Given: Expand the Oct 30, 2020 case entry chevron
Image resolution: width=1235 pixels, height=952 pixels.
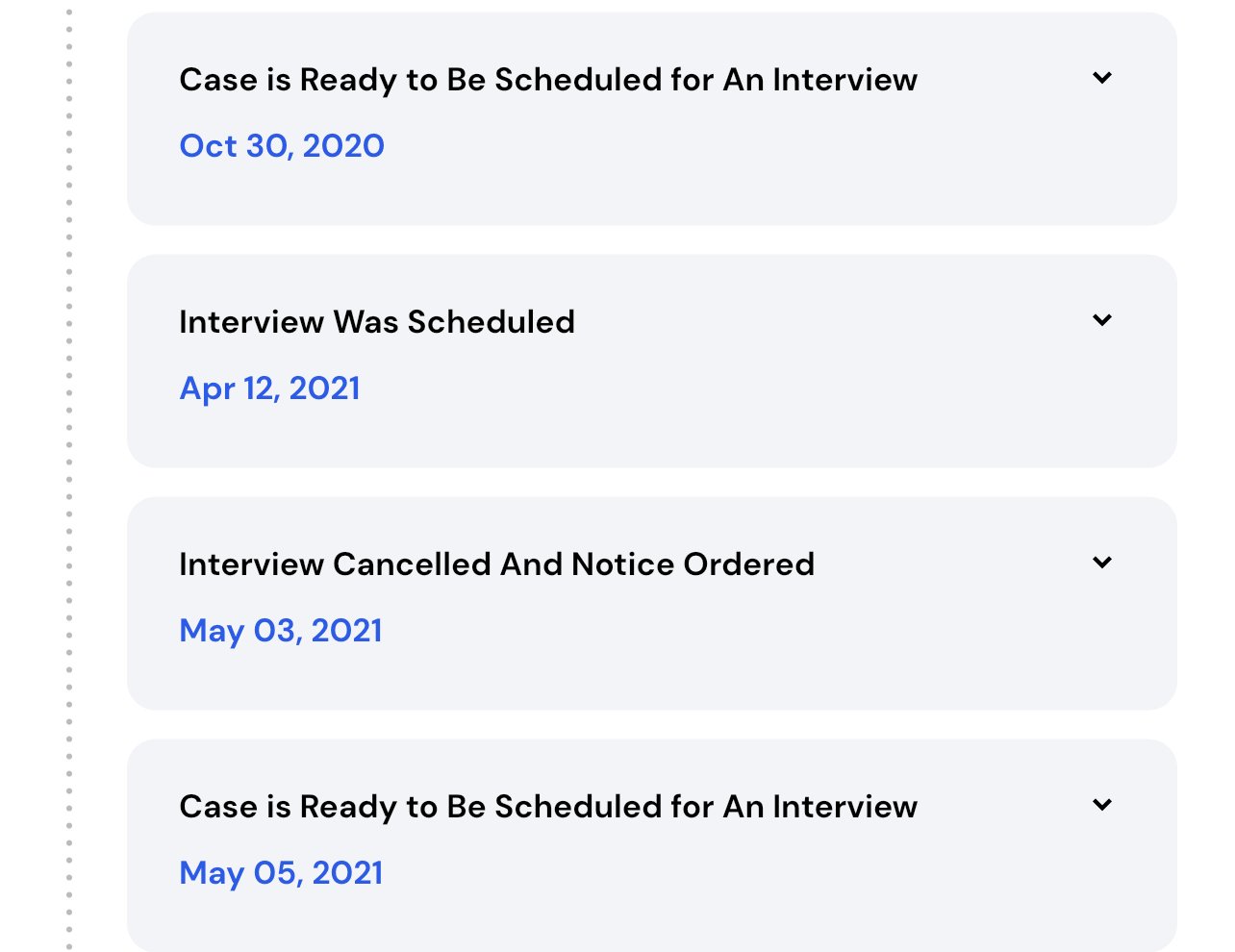Looking at the screenshot, I should coord(1102,78).
